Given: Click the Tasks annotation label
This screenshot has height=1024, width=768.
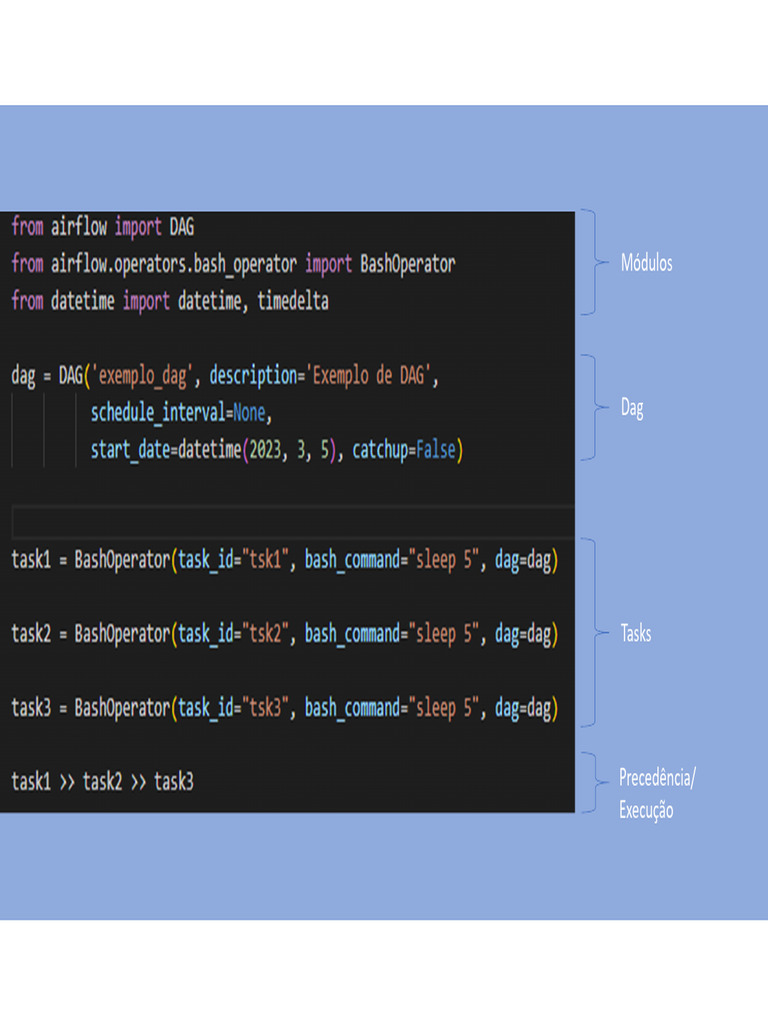Looking at the screenshot, I should [635, 633].
